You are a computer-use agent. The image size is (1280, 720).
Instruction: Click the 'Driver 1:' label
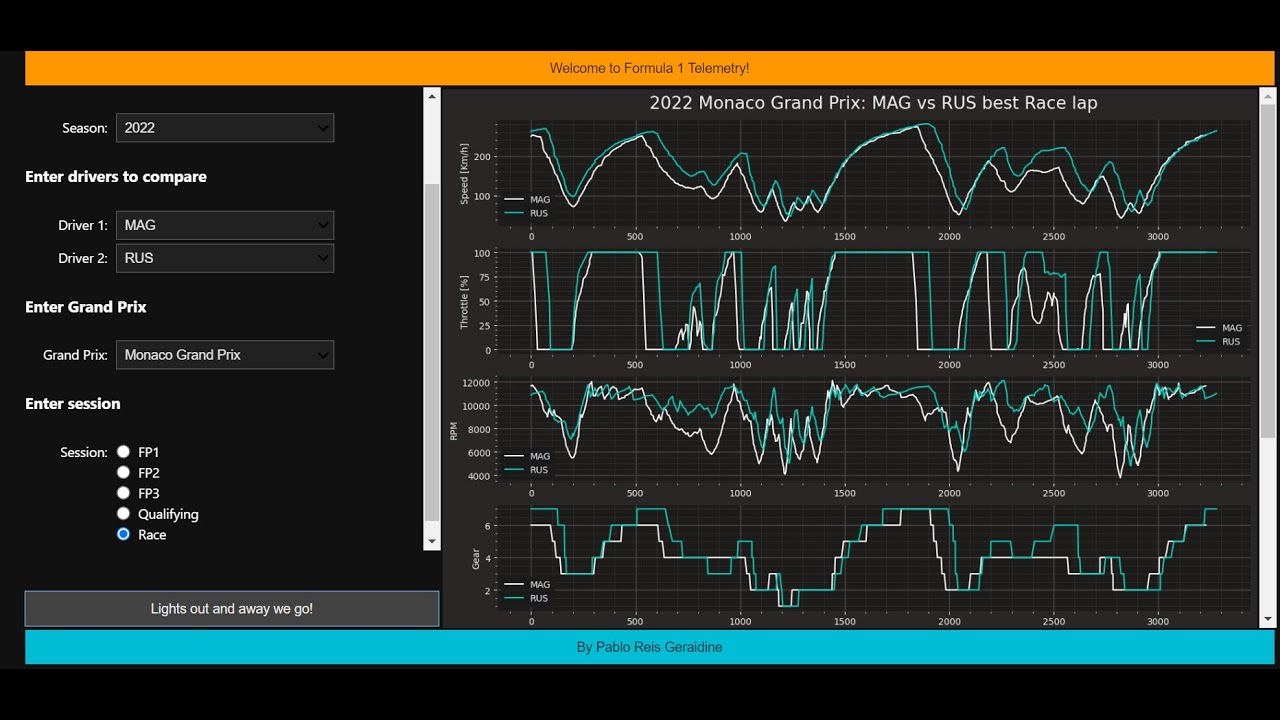(83, 226)
